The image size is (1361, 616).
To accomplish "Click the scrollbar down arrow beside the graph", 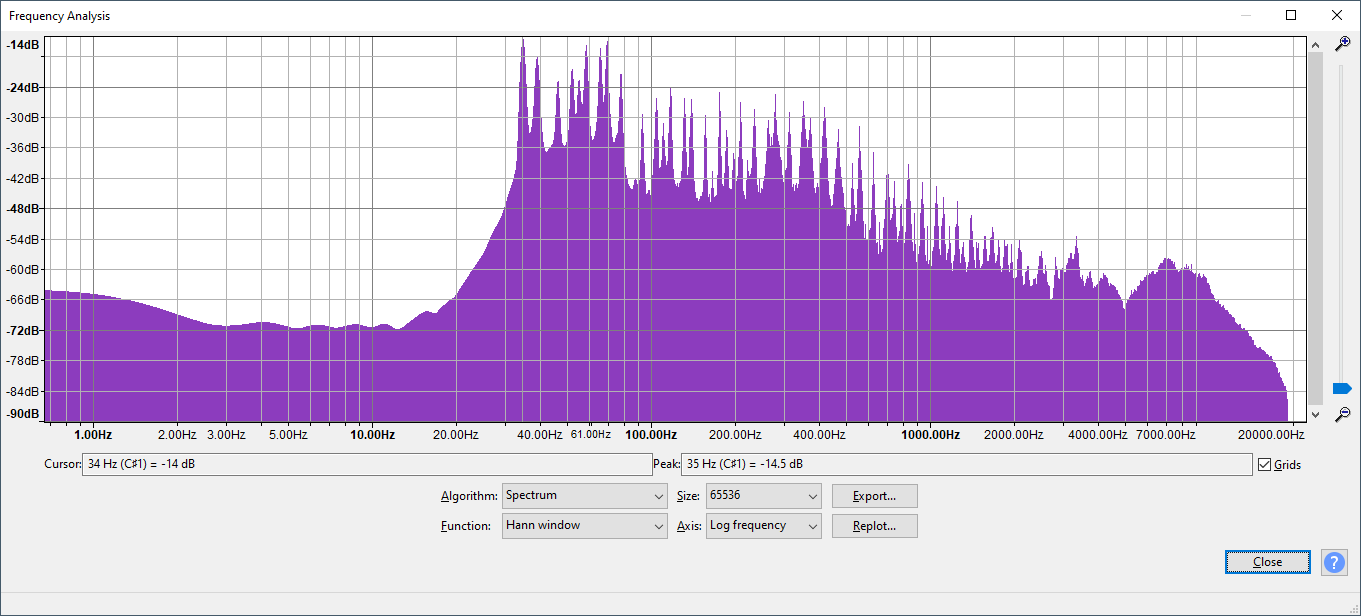I will 1315,414.
